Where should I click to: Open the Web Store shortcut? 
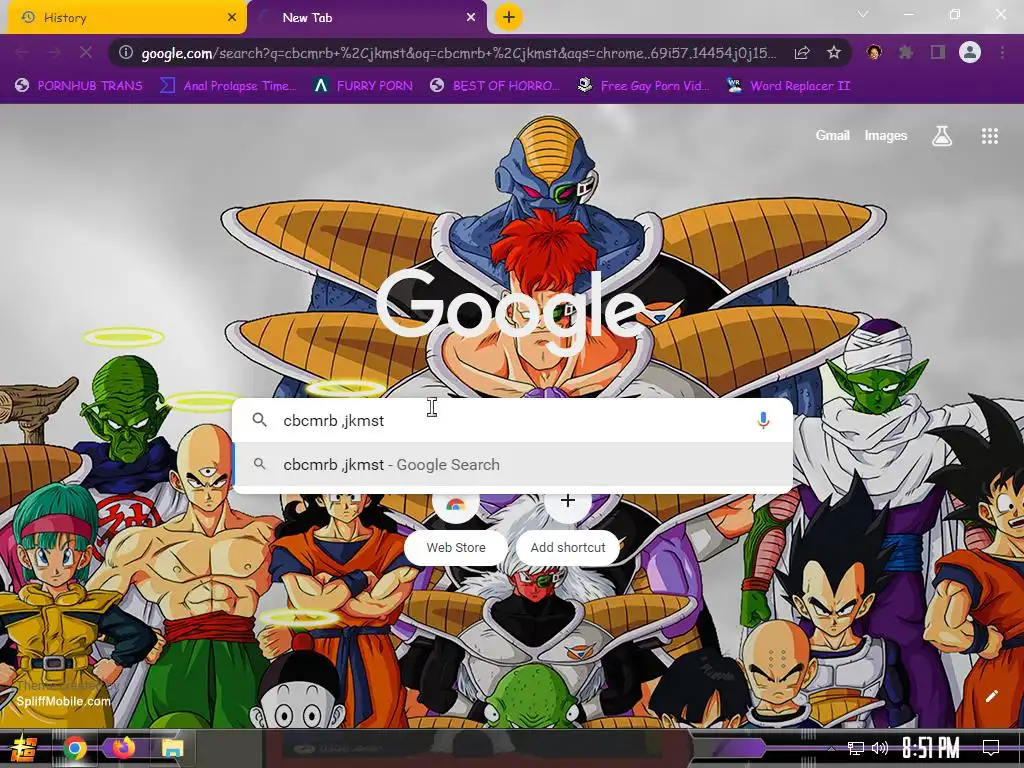pyautogui.click(x=456, y=528)
